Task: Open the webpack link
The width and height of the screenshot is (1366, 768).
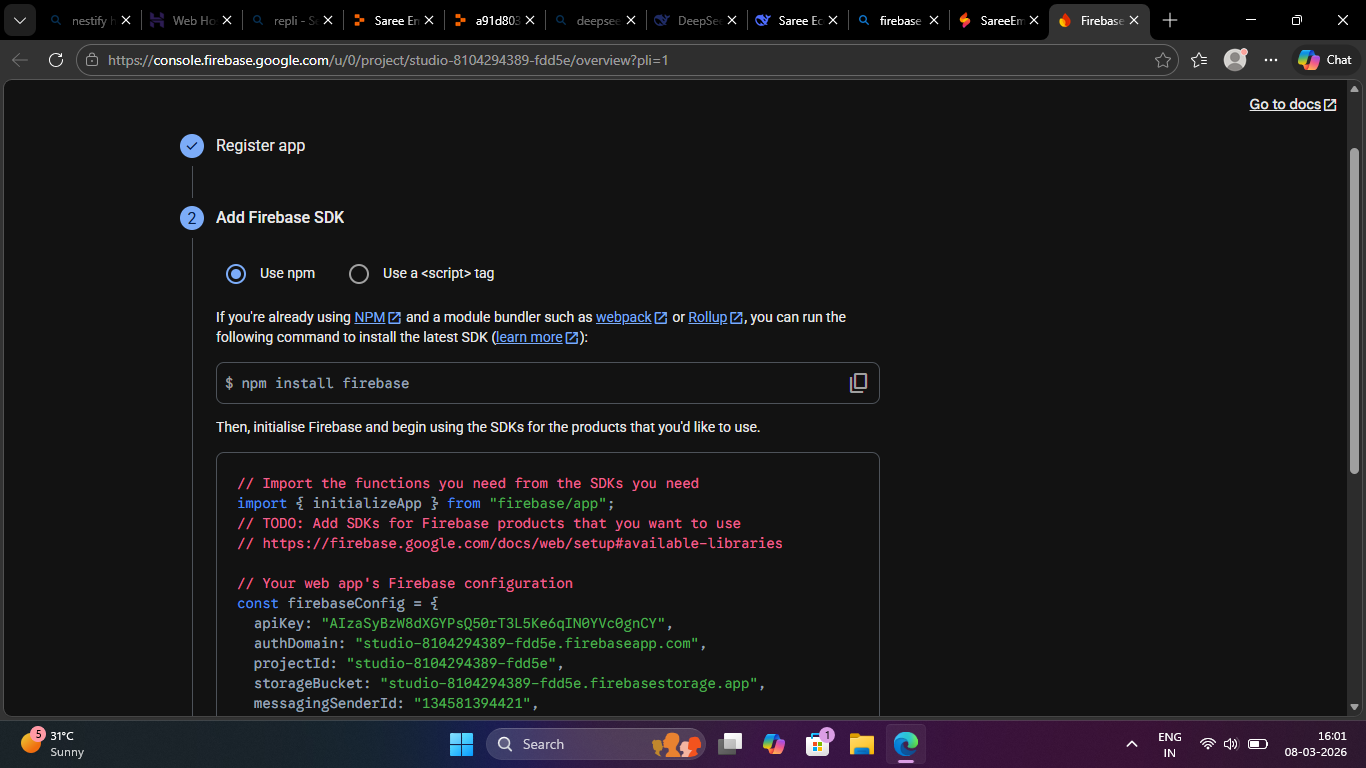Action: (x=623, y=317)
